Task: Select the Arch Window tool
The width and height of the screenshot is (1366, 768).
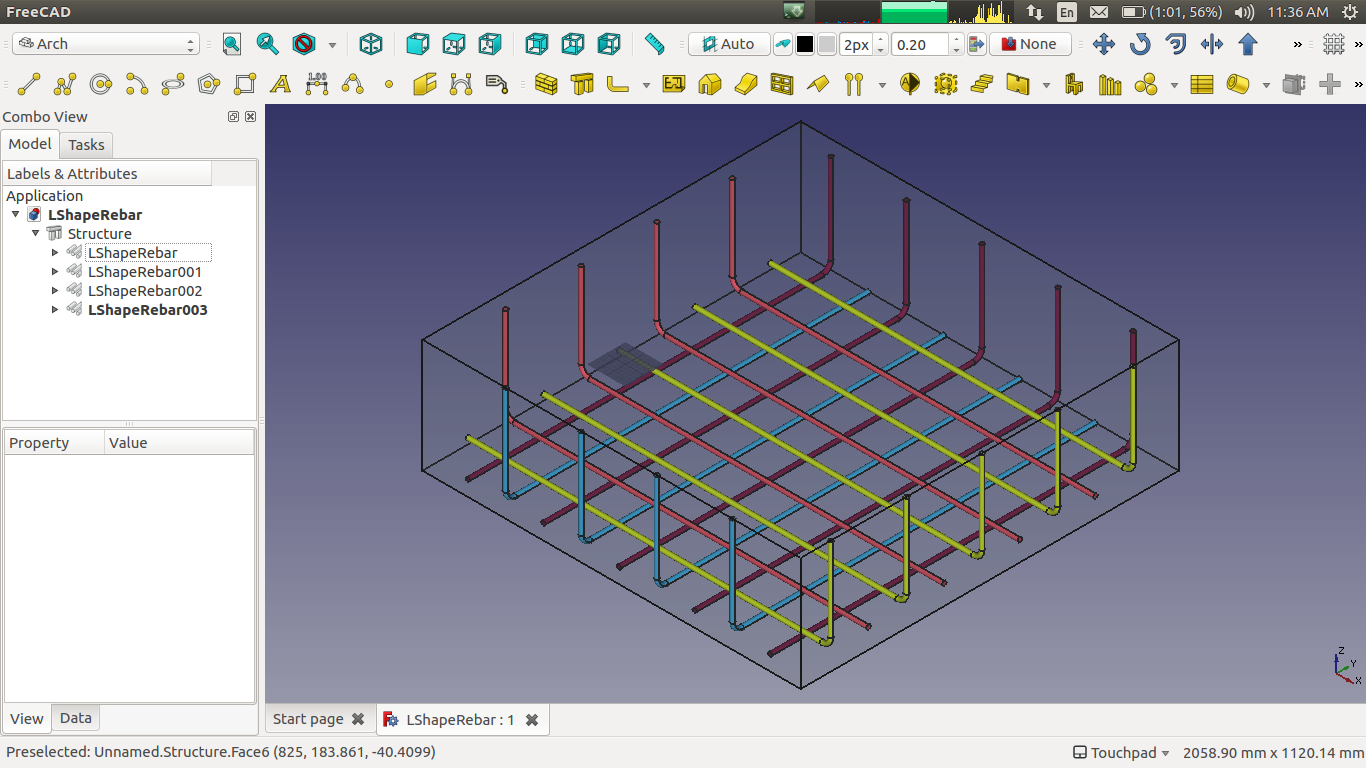Action: (782, 84)
